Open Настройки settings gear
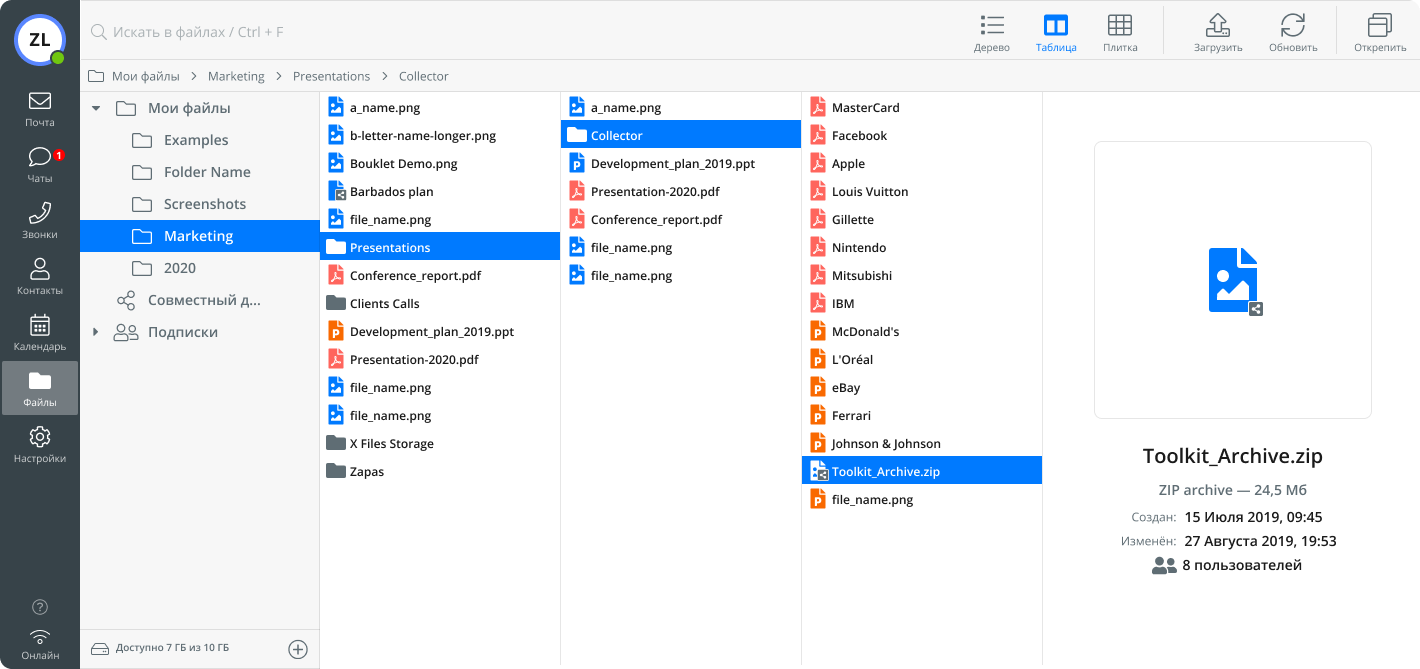1420x669 pixels. (40, 444)
